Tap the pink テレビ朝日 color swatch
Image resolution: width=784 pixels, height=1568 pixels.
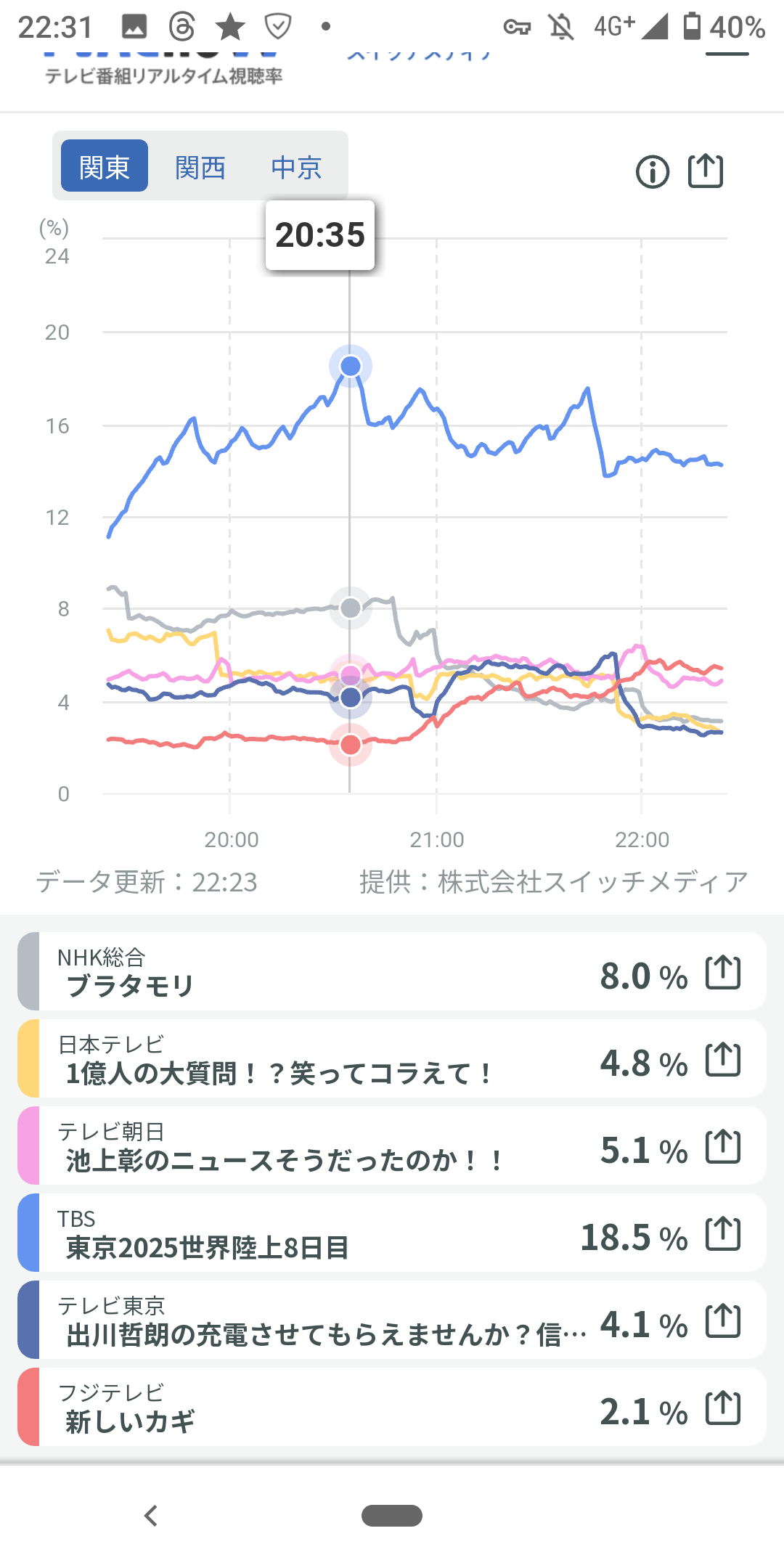pyautogui.click(x=28, y=1146)
